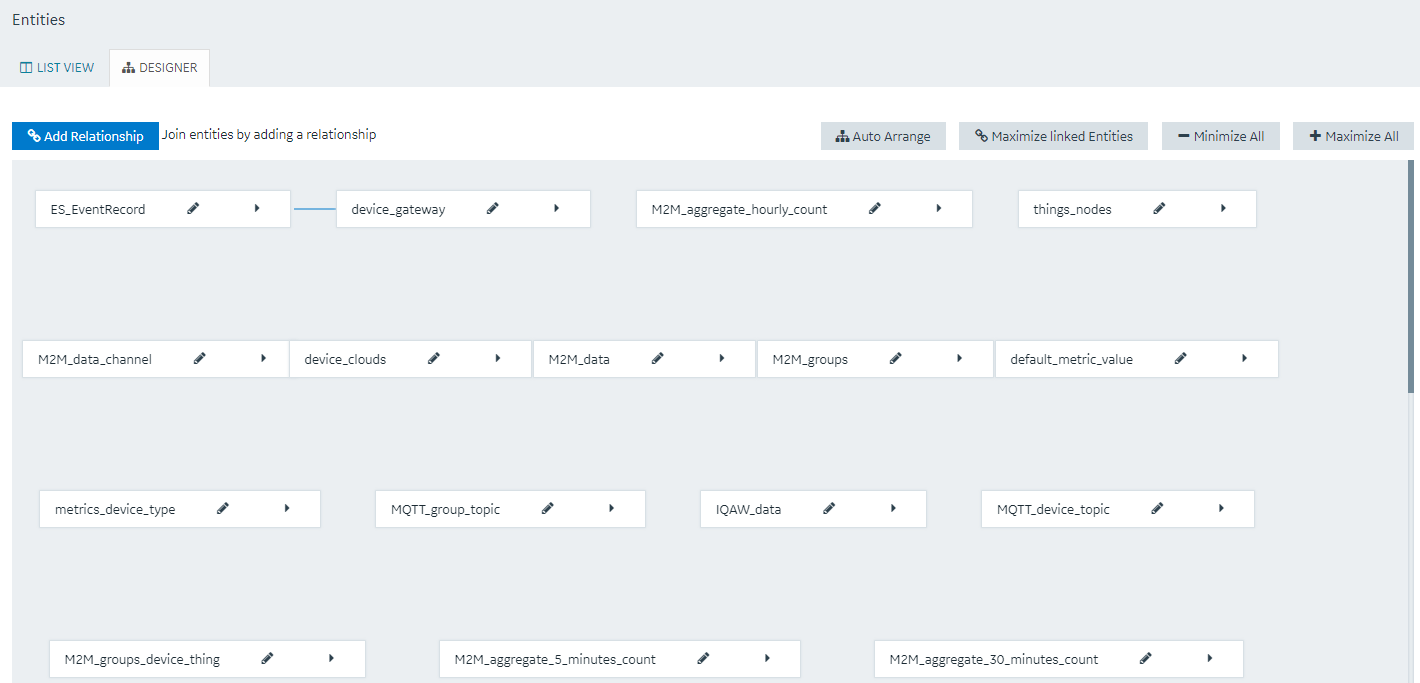Edit M2M_aggregate_30_minutes_count pencil icon
Image resolution: width=1420 pixels, height=683 pixels.
pyautogui.click(x=1146, y=658)
